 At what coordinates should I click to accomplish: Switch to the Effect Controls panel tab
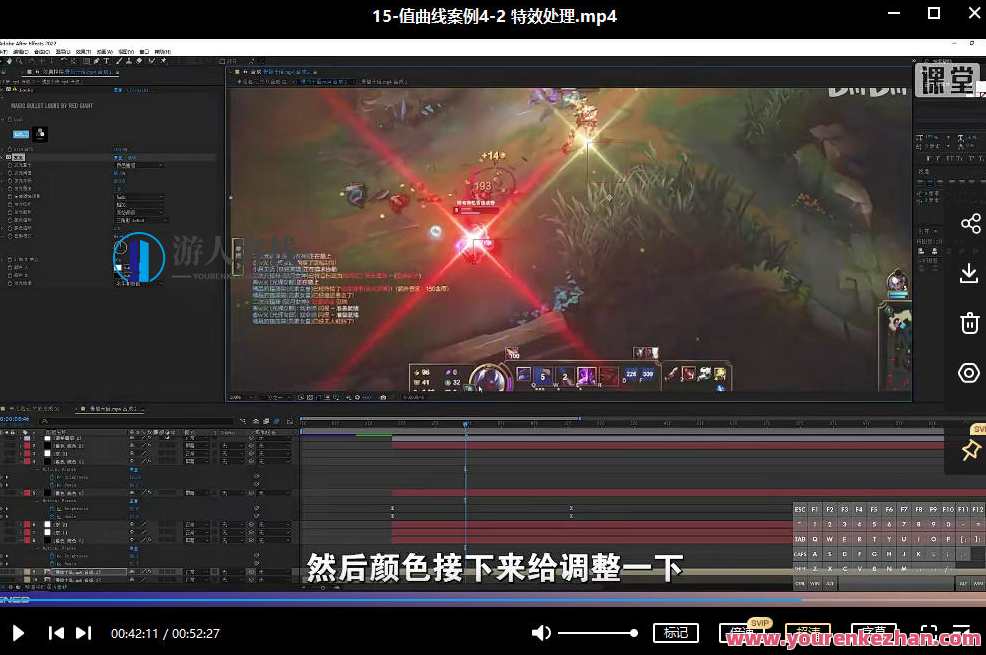tap(47, 72)
